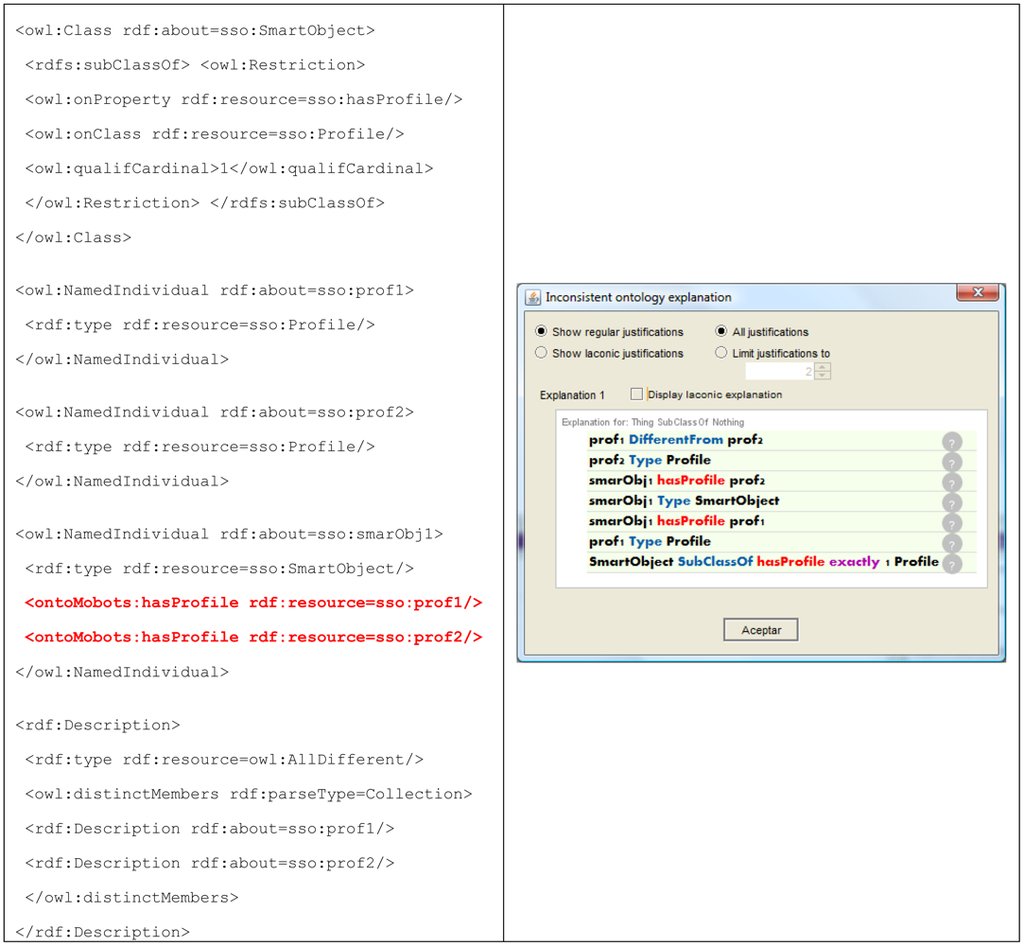
Task: Click the Java icon in dialog title bar
Action: tap(533, 297)
